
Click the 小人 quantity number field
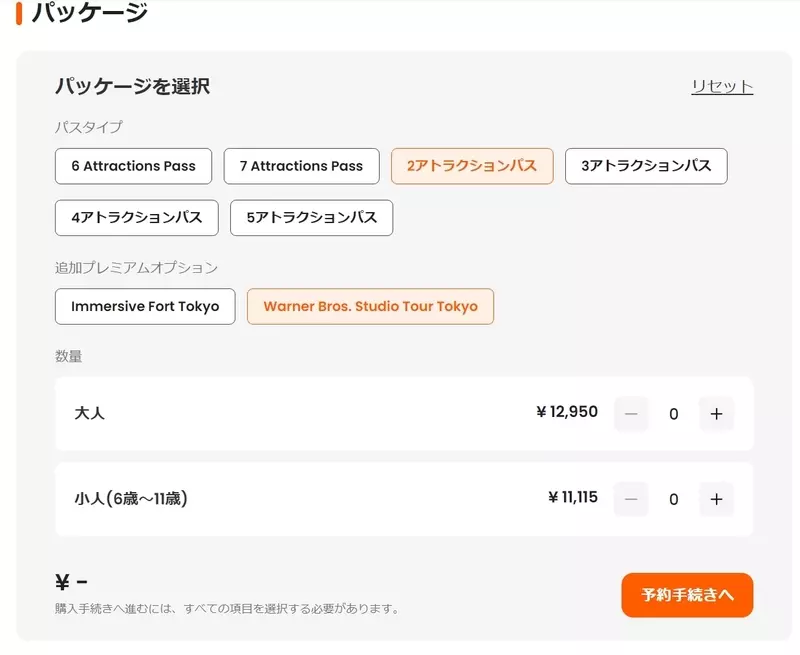click(x=674, y=499)
